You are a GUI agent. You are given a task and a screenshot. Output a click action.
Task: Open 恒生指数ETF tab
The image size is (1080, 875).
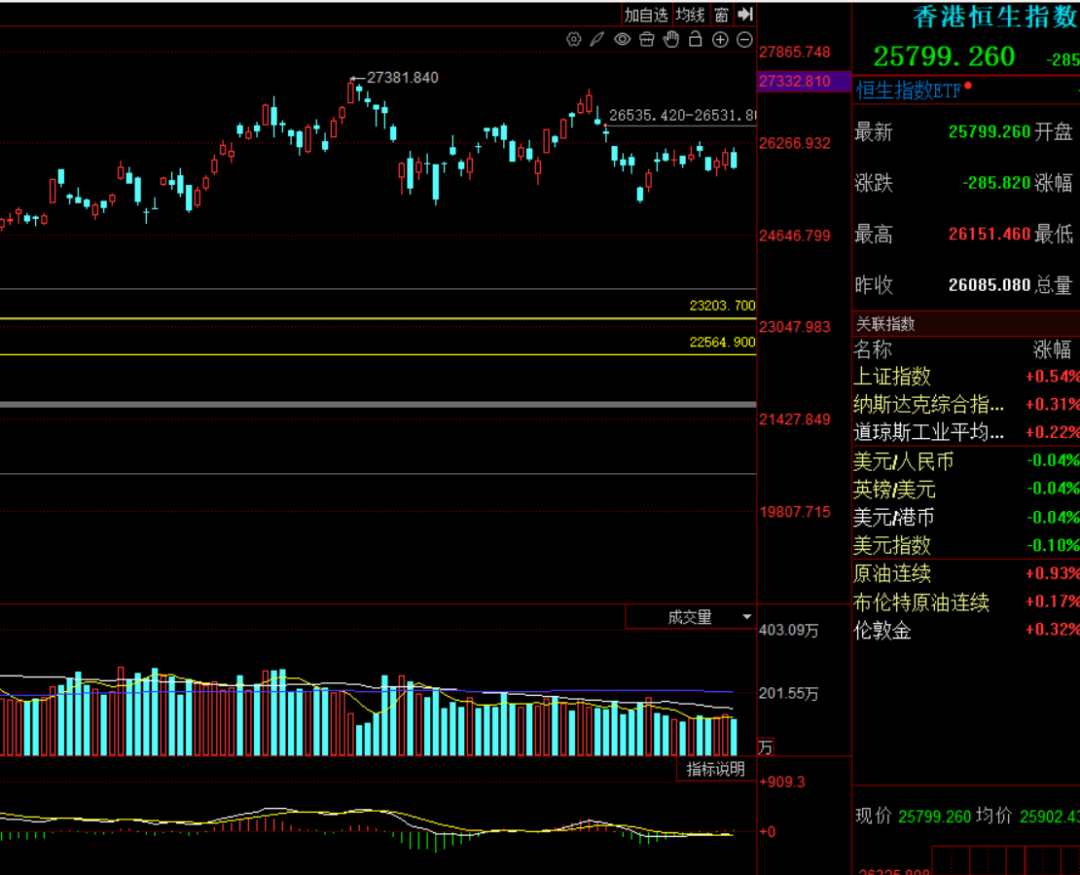908,90
